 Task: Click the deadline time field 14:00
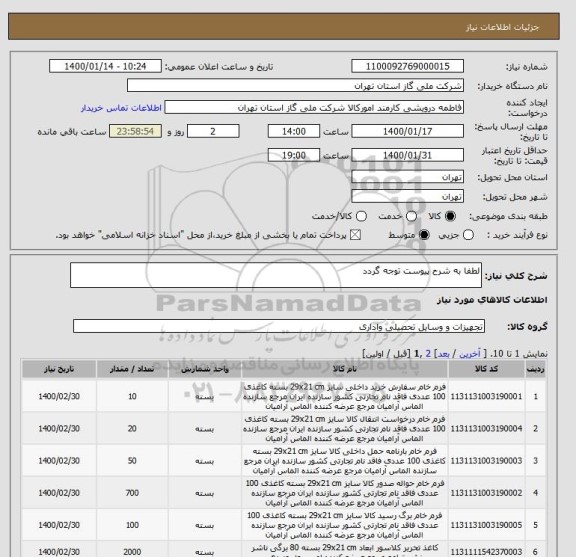pyautogui.click(x=294, y=131)
